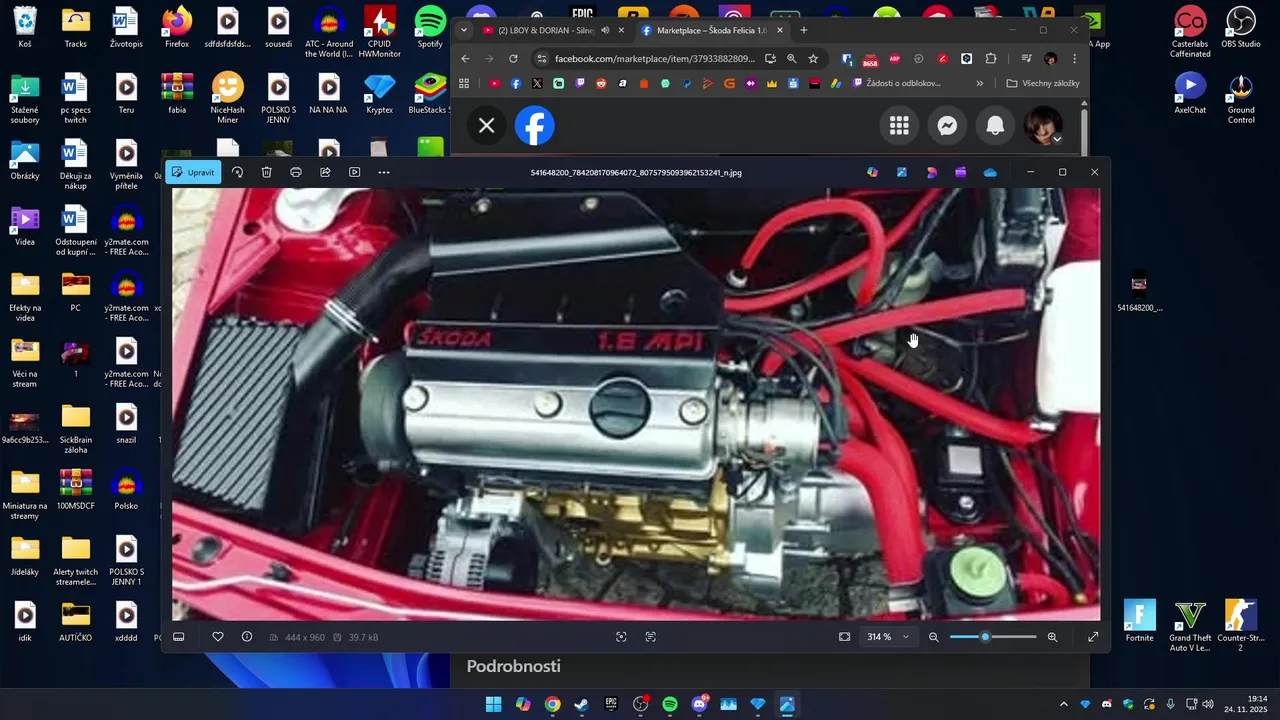Toggle filmstrip view in Photos bottom bar
Viewport: 1280px width, 720px height.
[179, 637]
